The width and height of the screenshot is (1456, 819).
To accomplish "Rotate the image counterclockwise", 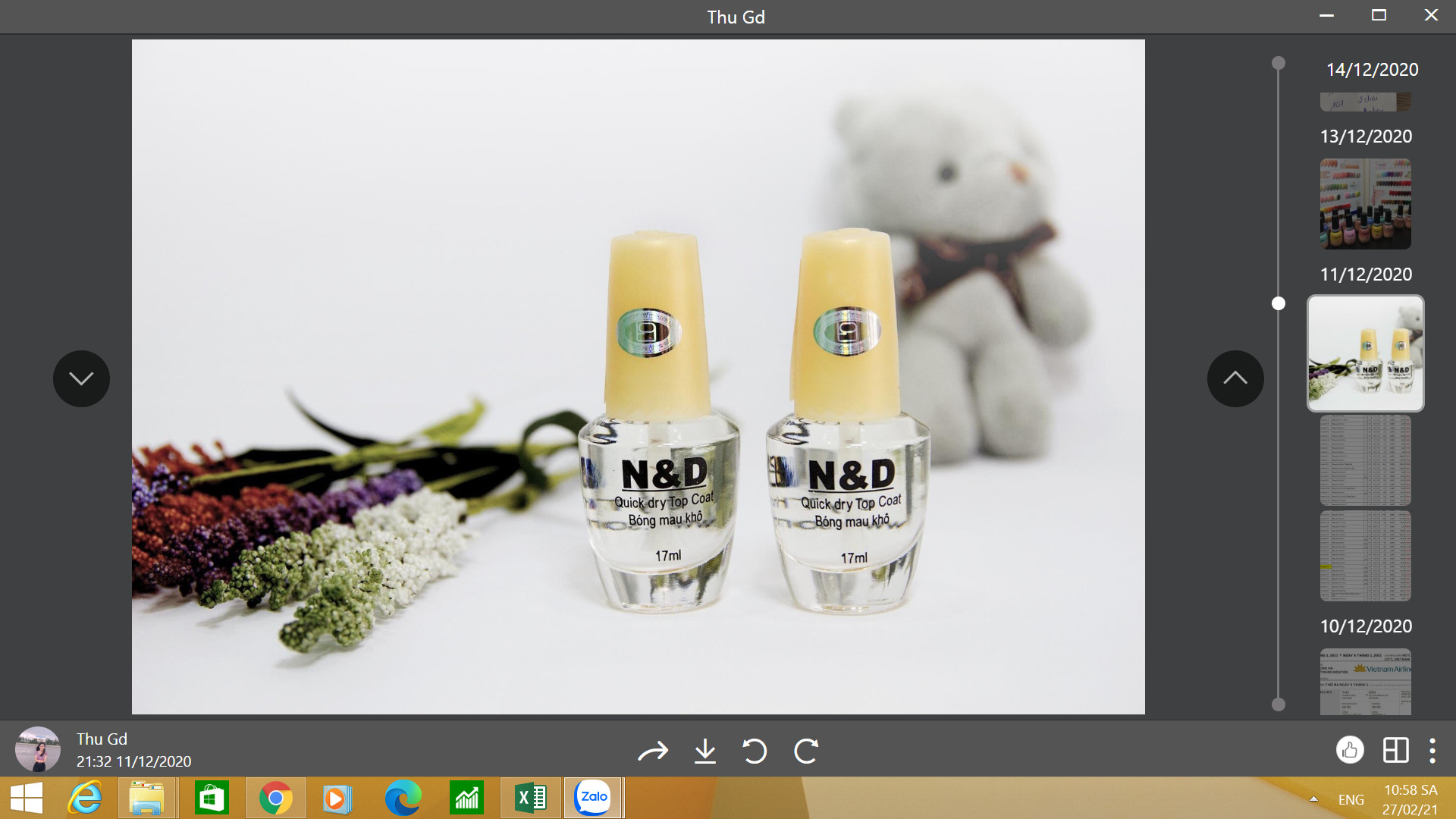I will click(755, 751).
